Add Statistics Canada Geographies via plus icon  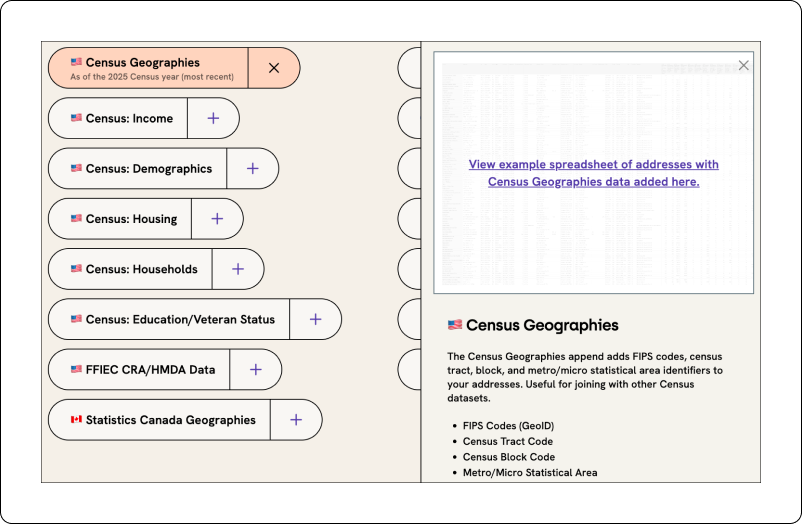(296, 420)
